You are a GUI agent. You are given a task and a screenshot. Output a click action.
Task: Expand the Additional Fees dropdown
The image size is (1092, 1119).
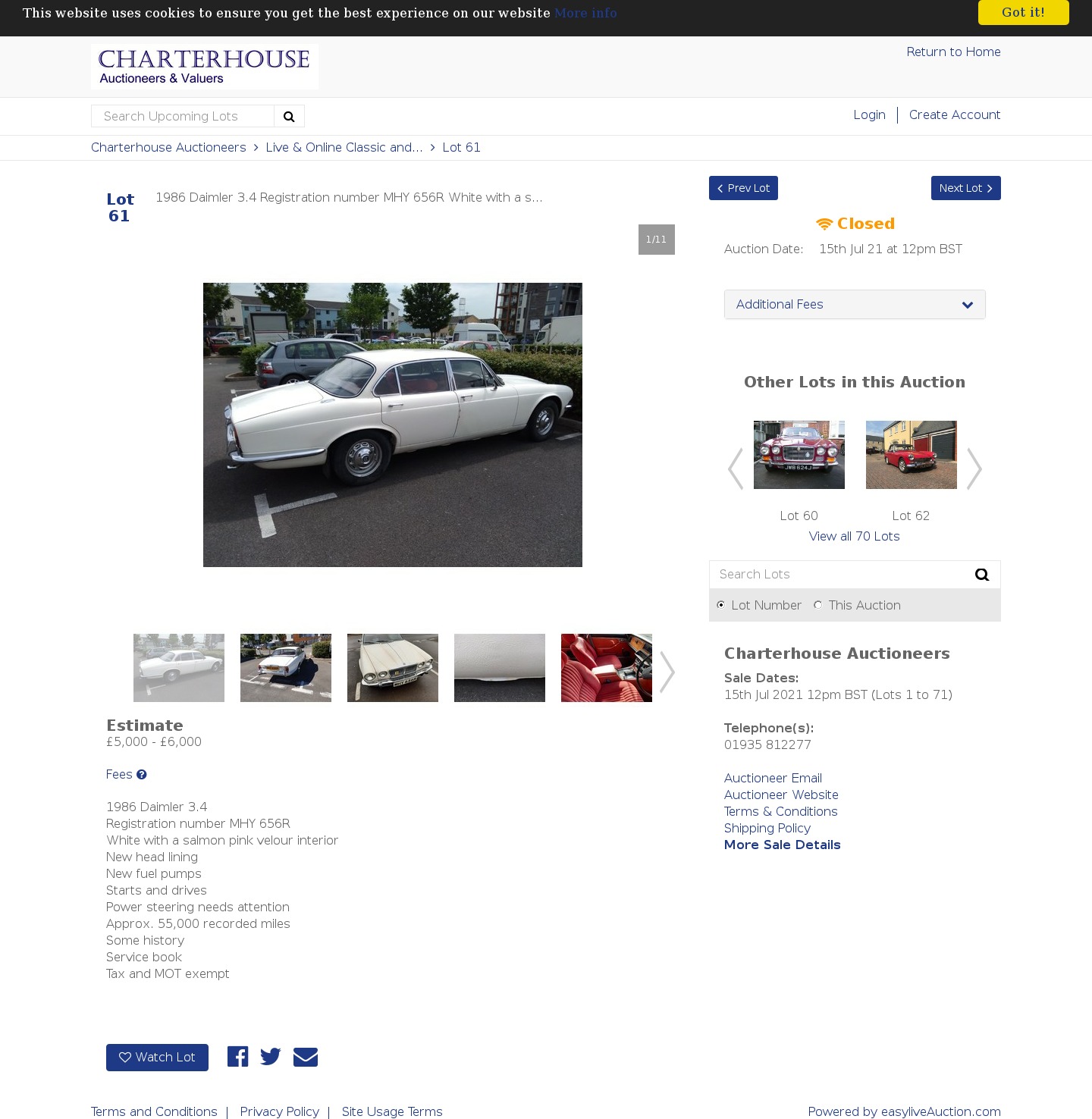point(855,304)
